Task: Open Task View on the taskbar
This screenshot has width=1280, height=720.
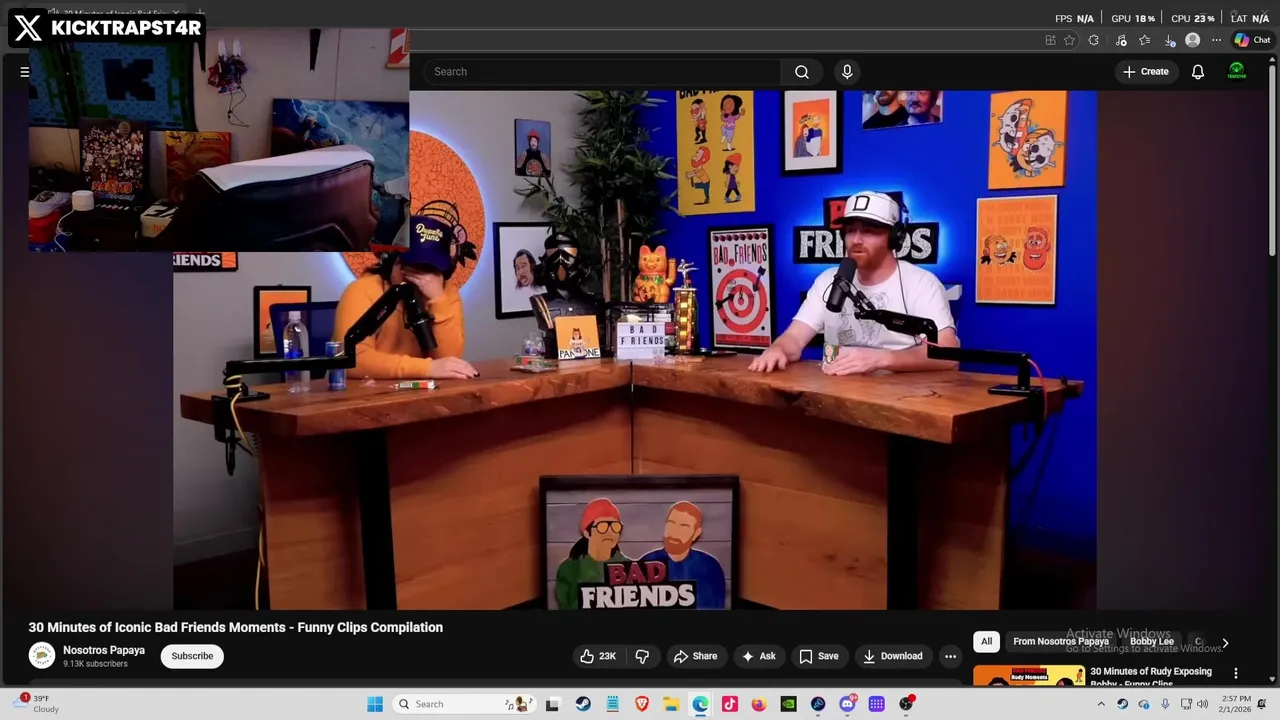Action: pyautogui.click(x=552, y=704)
